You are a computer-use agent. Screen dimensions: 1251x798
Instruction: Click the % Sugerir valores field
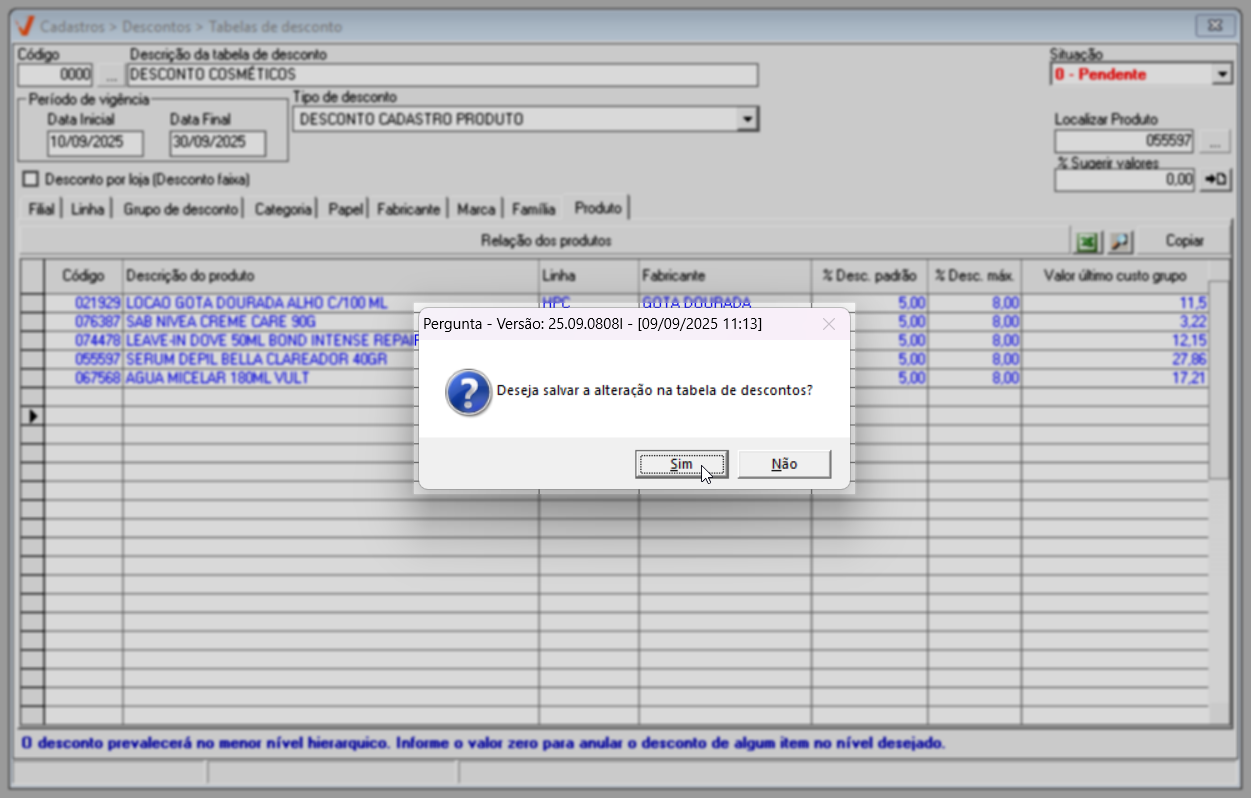click(1125, 180)
